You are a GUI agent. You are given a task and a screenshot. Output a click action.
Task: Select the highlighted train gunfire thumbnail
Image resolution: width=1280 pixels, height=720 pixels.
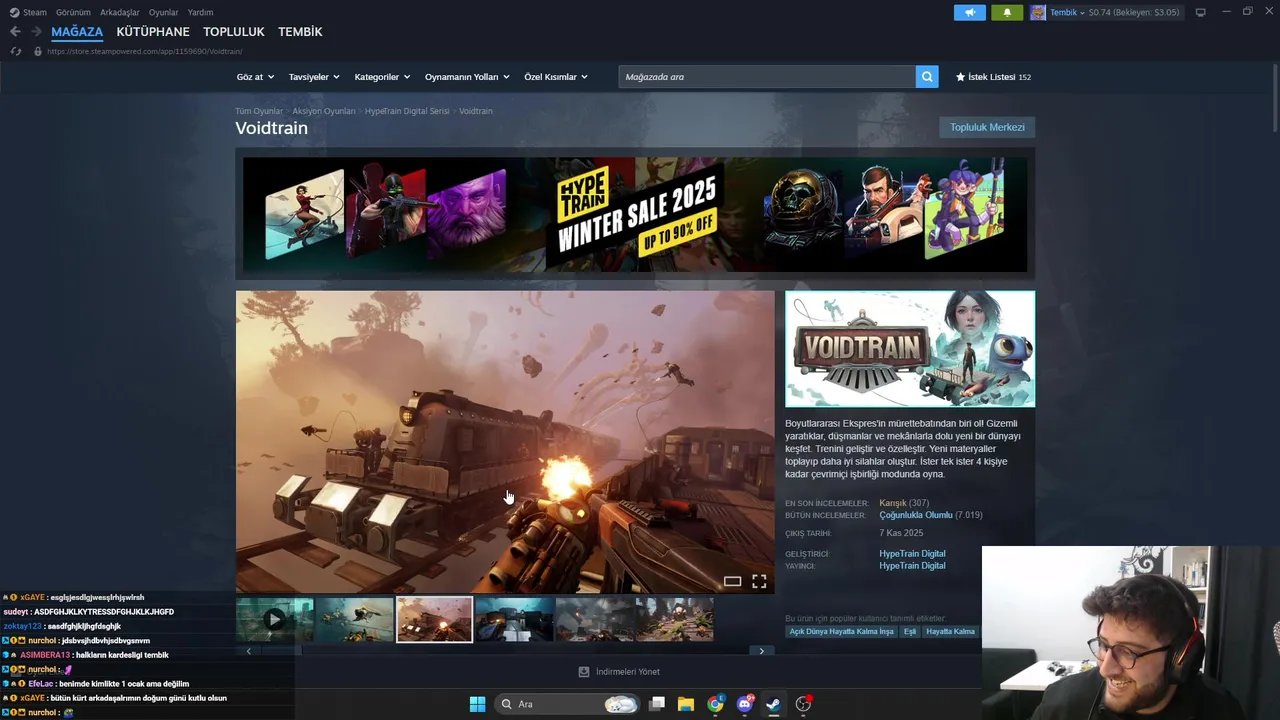point(434,619)
